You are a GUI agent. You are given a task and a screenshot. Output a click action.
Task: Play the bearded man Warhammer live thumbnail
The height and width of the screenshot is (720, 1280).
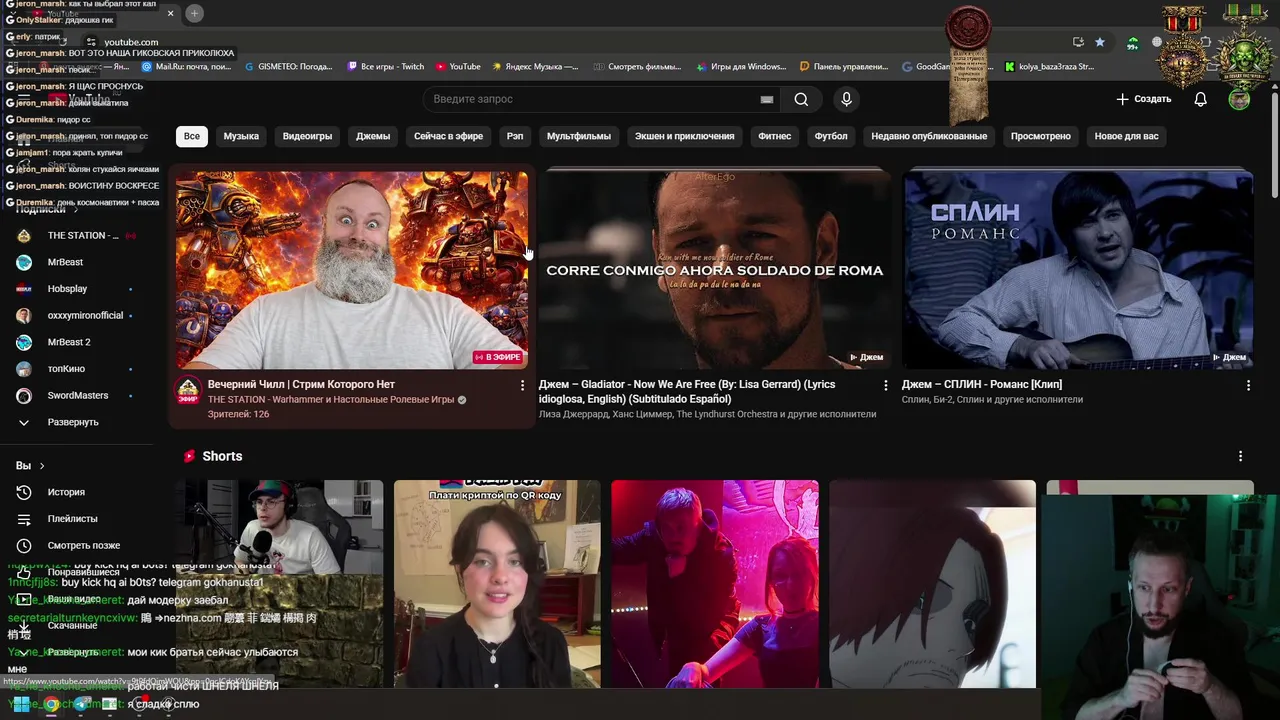(352, 270)
